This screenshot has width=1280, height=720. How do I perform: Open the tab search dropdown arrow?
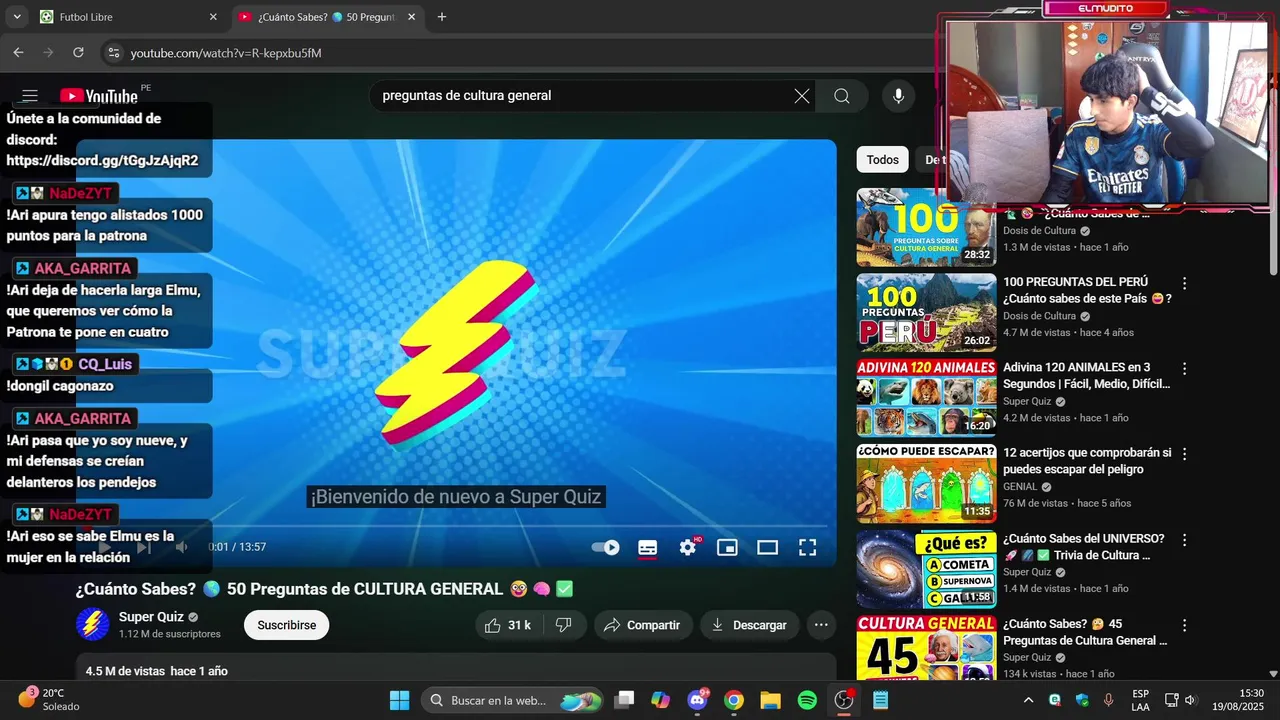click(17, 17)
